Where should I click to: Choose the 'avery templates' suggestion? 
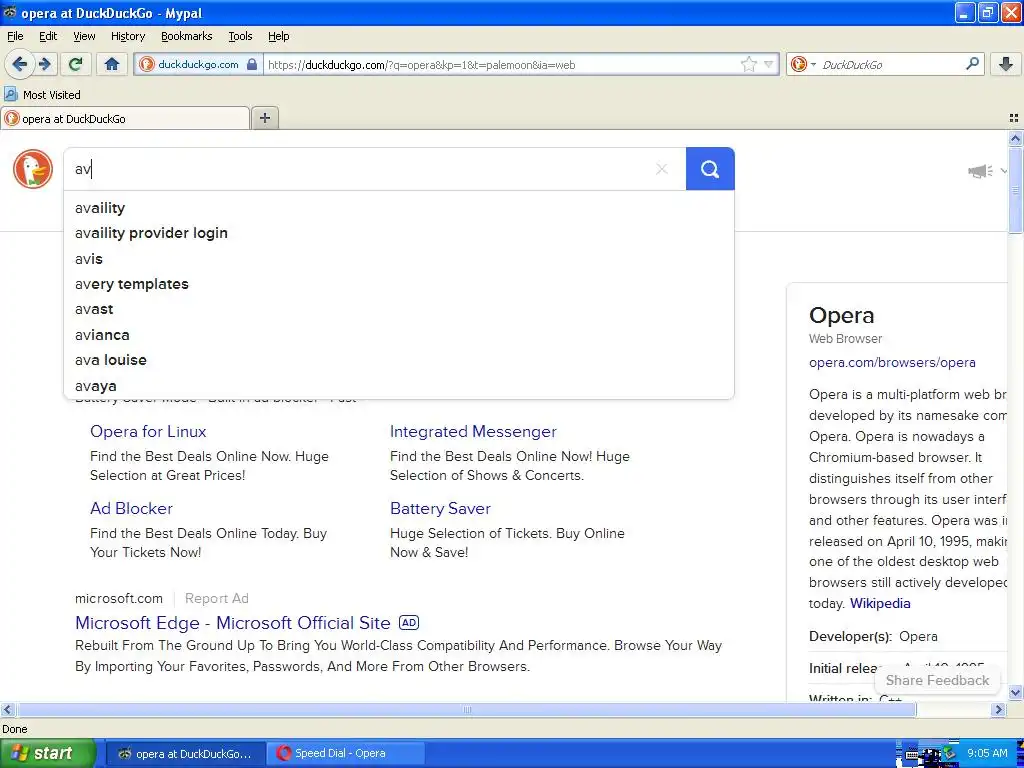coord(399,284)
